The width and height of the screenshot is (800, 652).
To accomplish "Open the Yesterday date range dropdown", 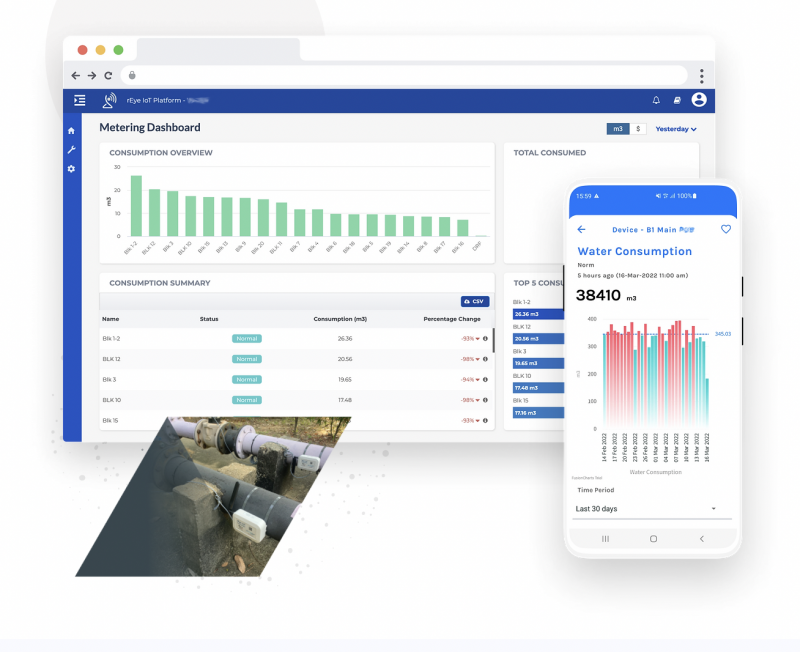I will pos(676,129).
